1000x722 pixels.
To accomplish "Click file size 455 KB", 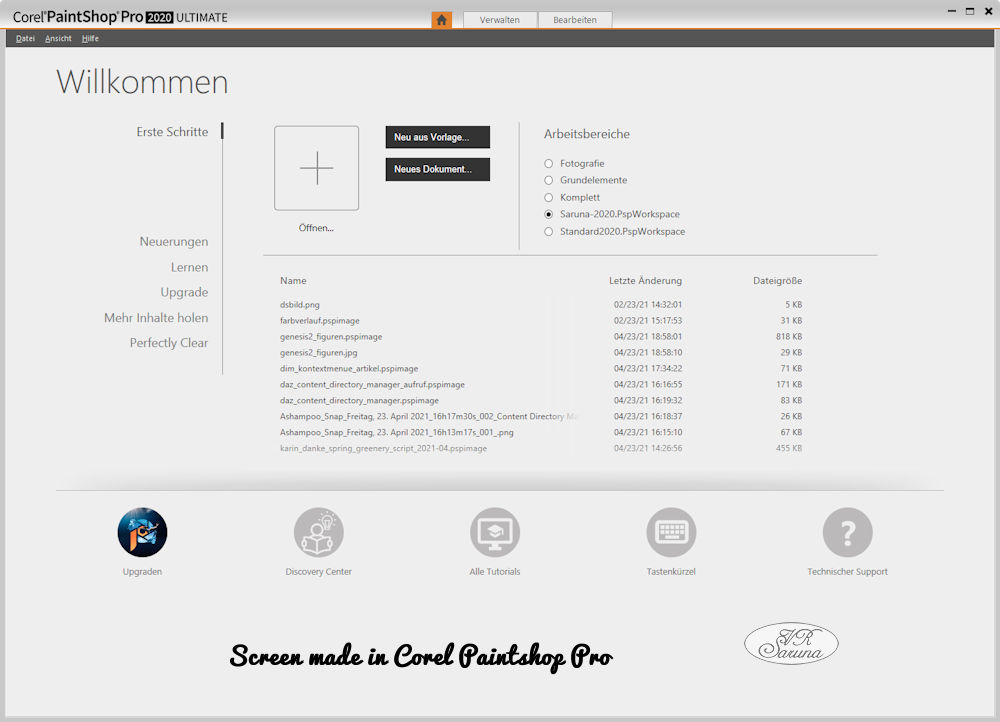I will tap(789, 448).
